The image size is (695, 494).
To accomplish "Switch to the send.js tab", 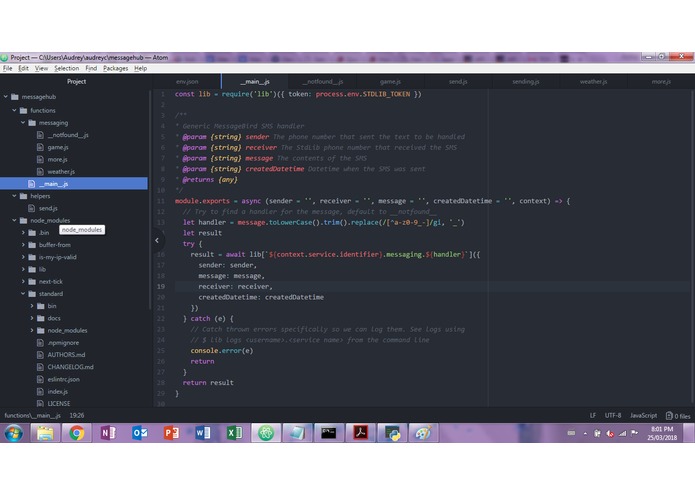I will coord(458,82).
